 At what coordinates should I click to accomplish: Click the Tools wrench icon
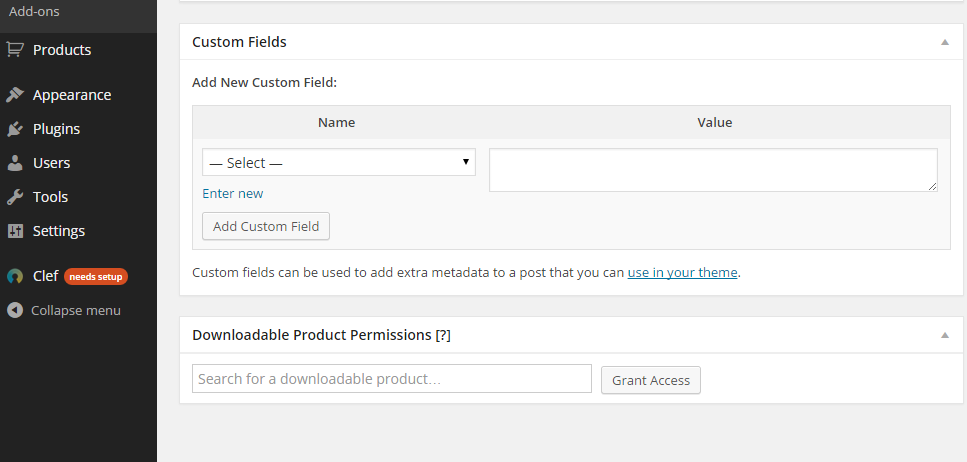15,197
